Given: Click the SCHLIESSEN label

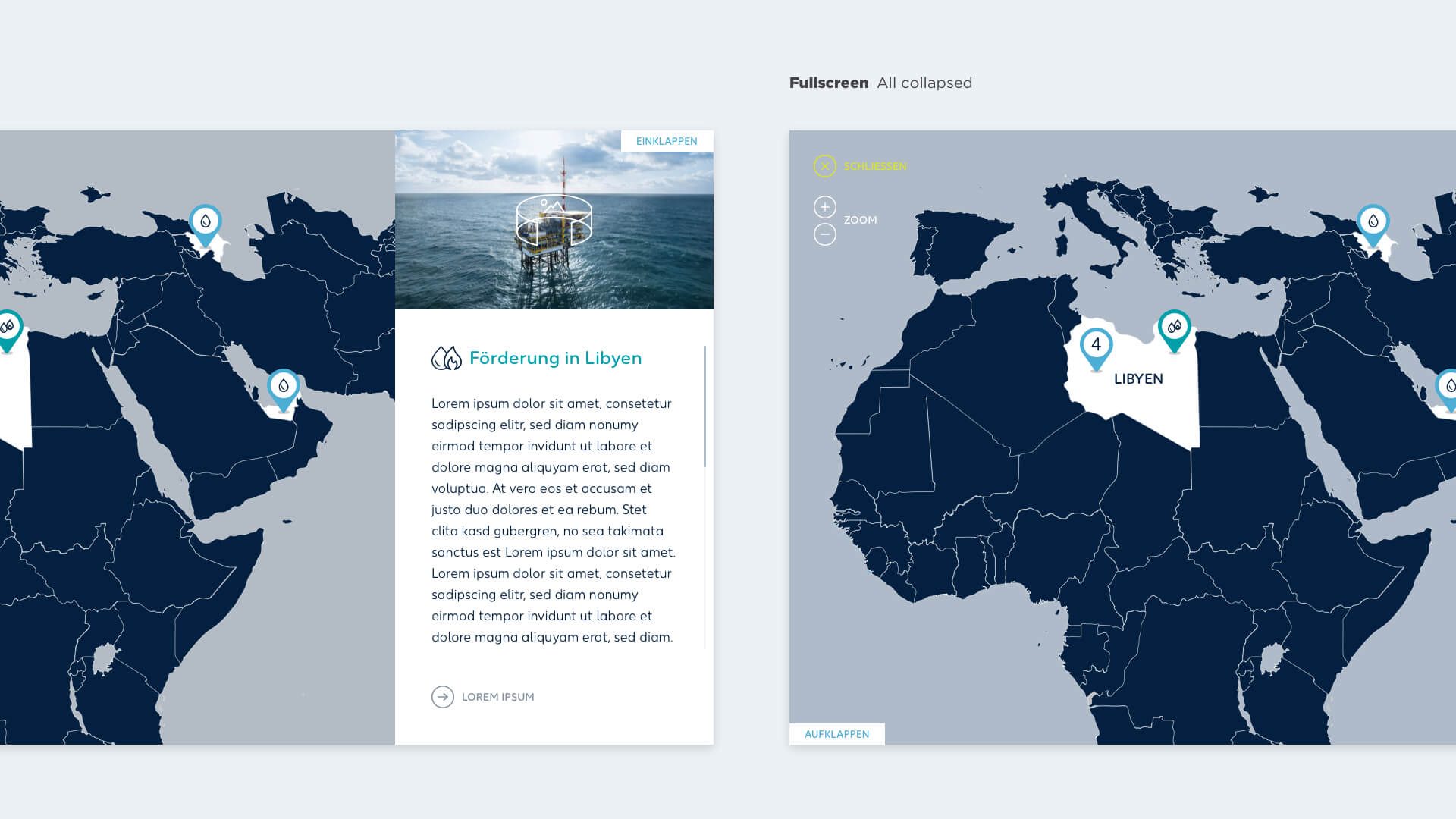Looking at the screenshot, I should point(875,166).
